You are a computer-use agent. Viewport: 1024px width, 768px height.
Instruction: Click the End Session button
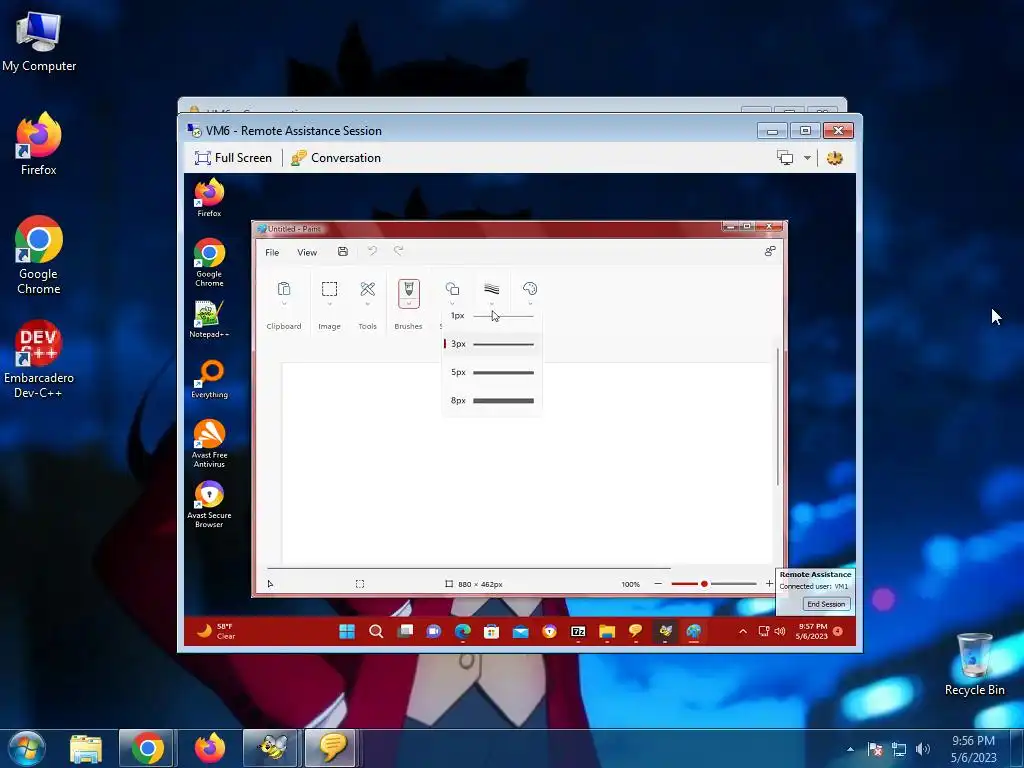coord(826,604)
